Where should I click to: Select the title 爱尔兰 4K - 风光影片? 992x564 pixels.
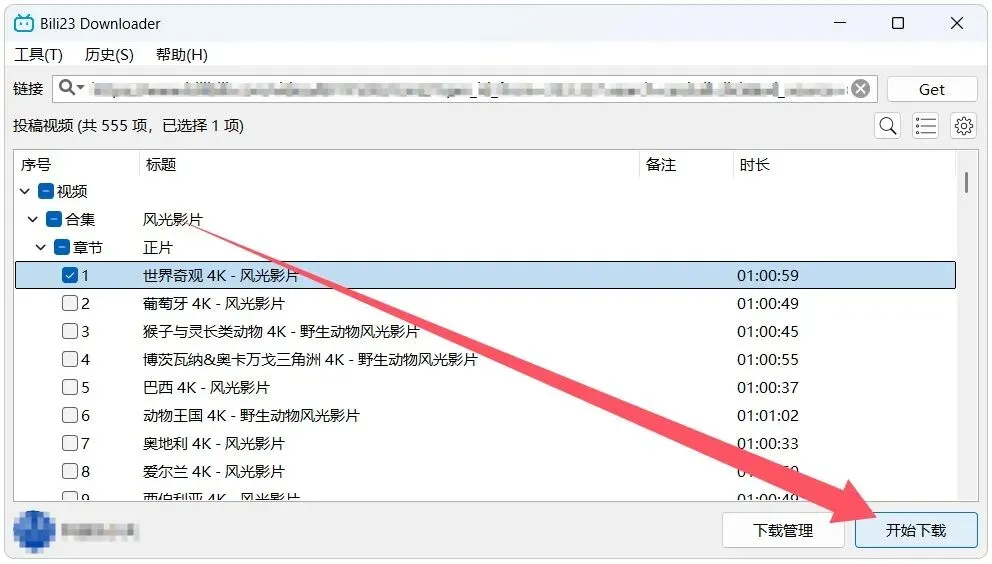[x=214, y=471]
